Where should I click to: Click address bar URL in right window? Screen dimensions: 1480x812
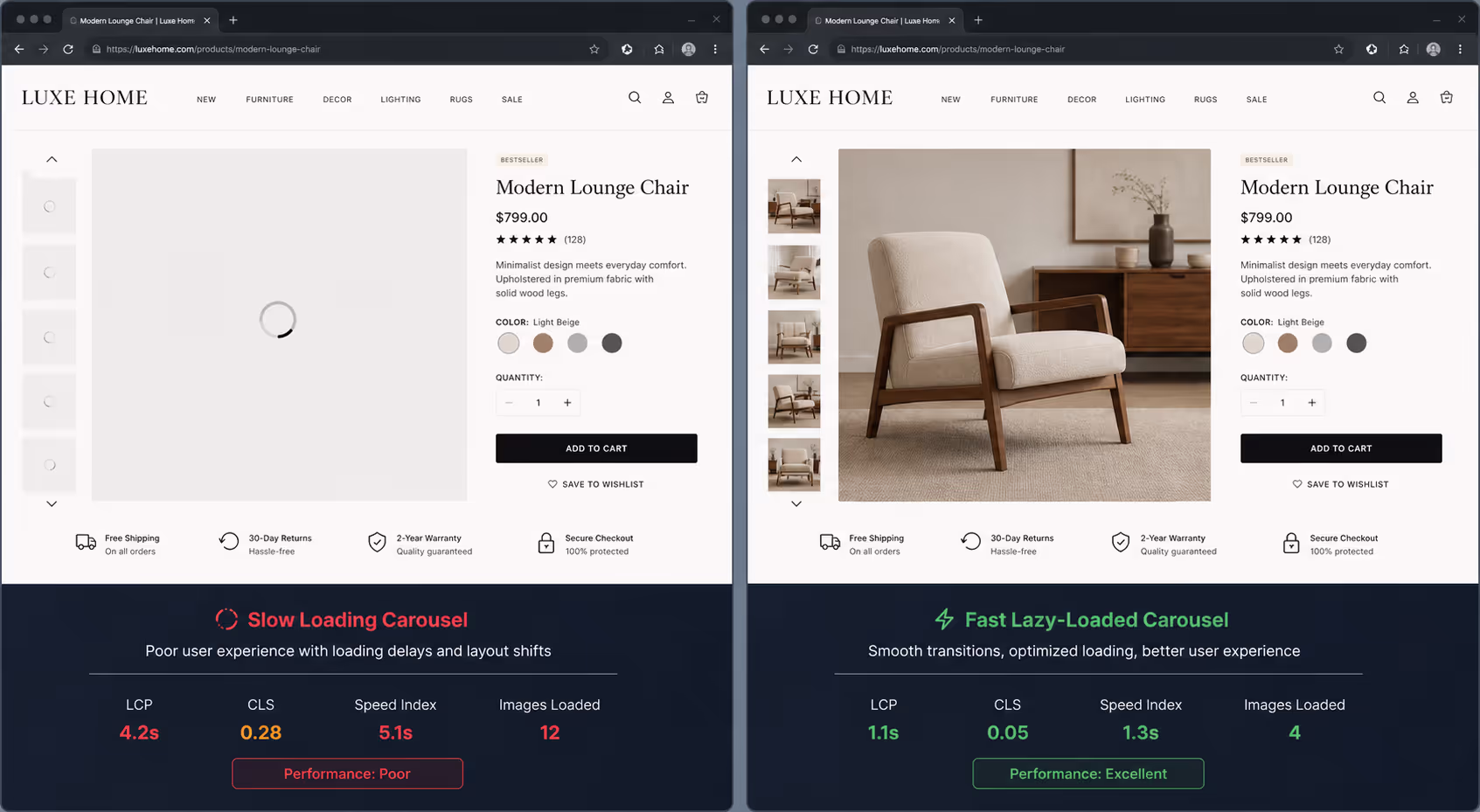(958, 49)
